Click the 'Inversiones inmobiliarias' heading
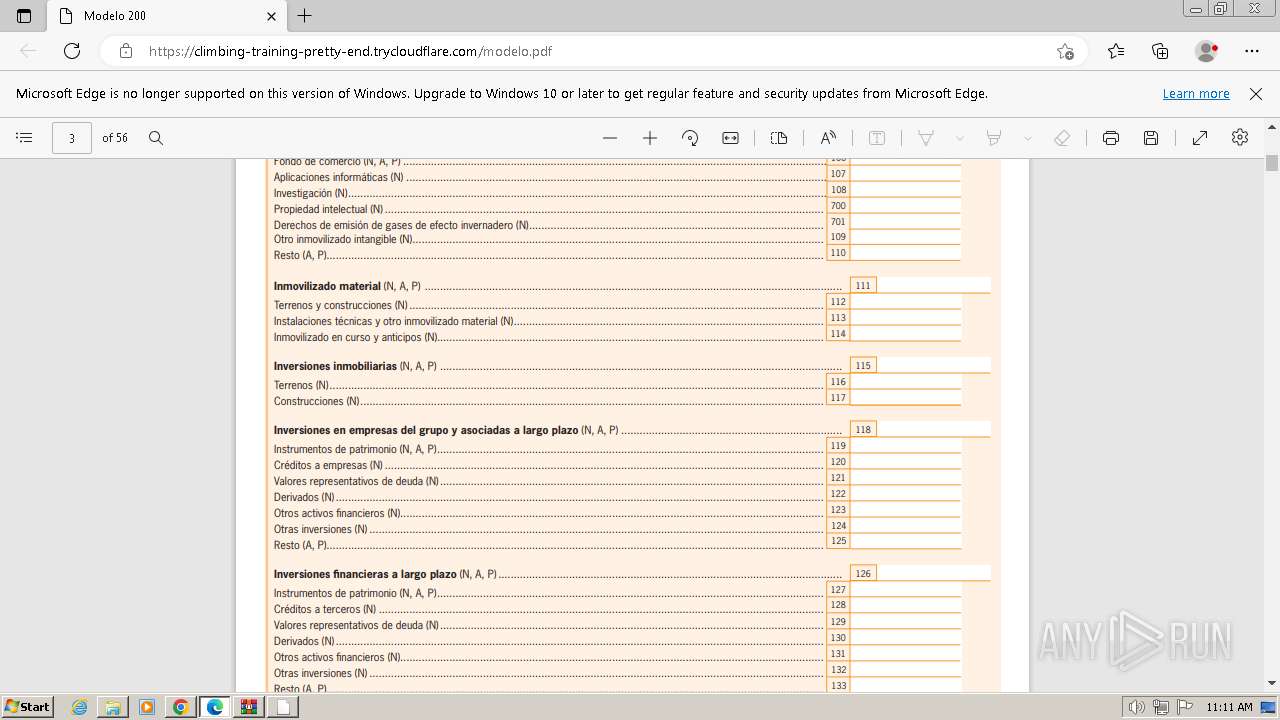The height and width of the screenshot is (720, 1280). tap(335, 366)
